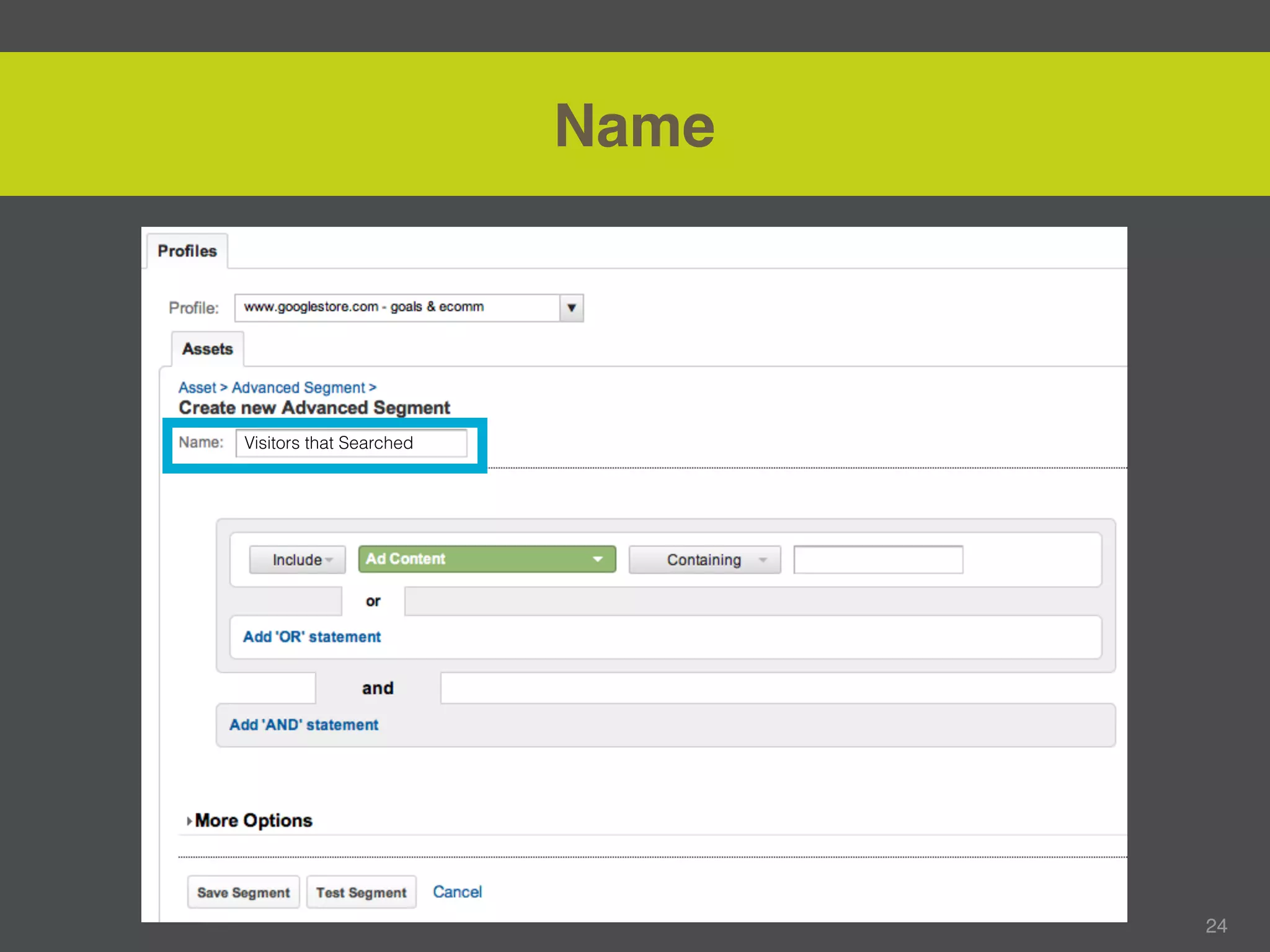Open the Containing condition dropdown
This screenshot has width=1270, height=952.
pos(704,560)
